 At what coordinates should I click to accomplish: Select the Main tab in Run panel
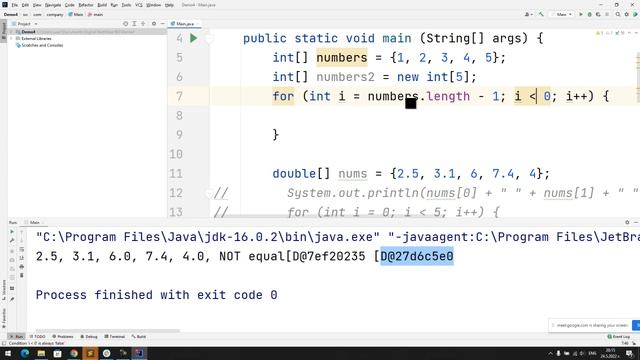click(x=34, y=222)
